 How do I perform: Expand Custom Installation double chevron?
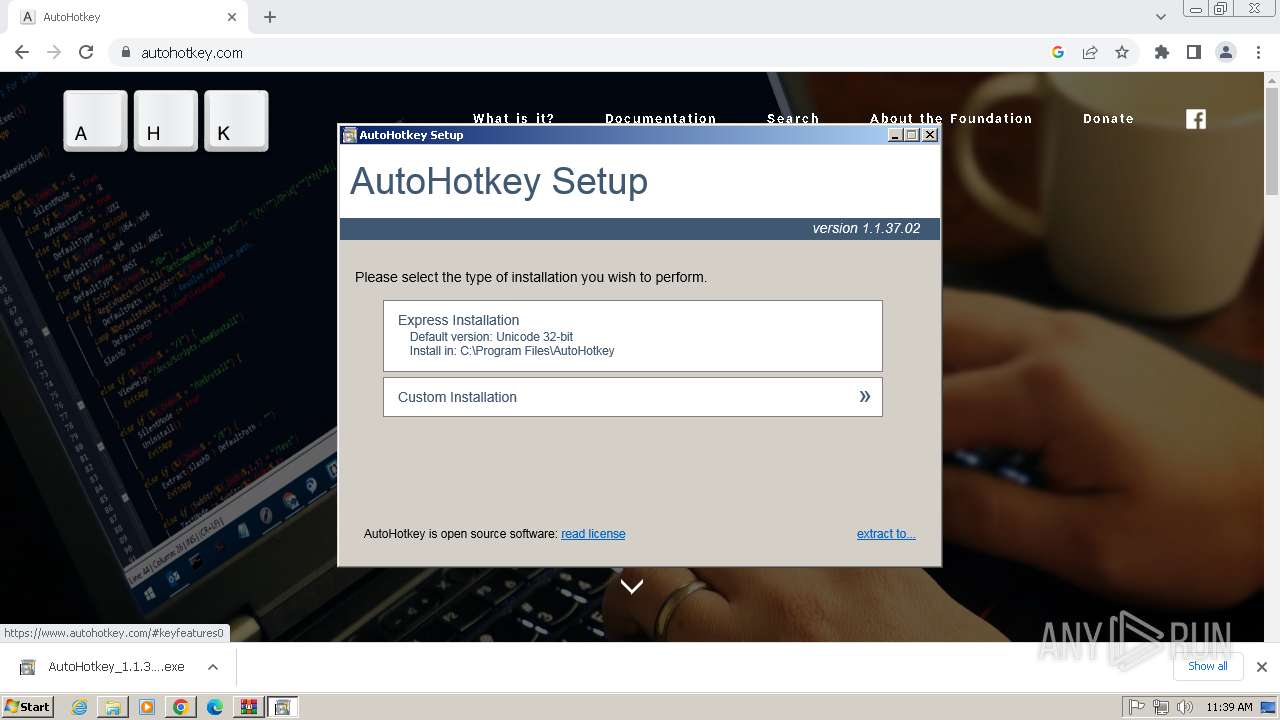point(865,397)
